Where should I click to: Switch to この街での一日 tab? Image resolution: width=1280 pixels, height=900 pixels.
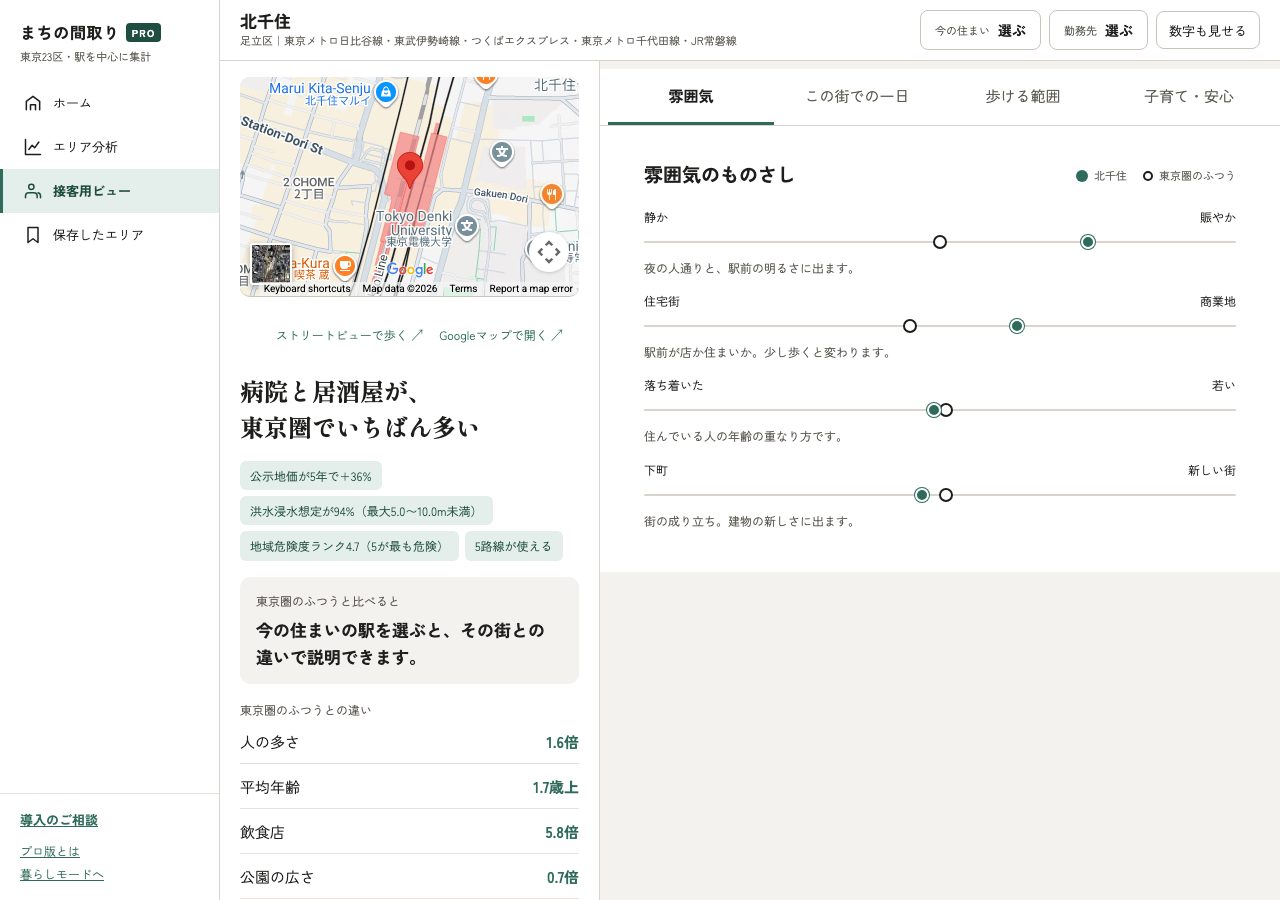857,97
